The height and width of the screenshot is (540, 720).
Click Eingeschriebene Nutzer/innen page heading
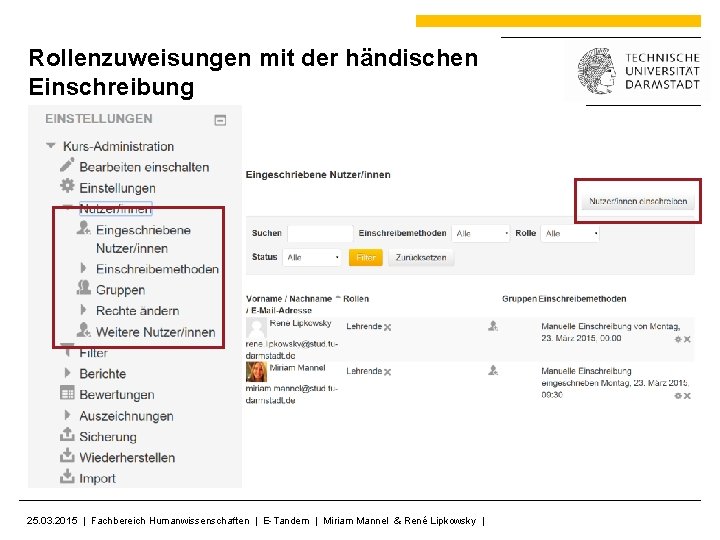click(318, 174)
